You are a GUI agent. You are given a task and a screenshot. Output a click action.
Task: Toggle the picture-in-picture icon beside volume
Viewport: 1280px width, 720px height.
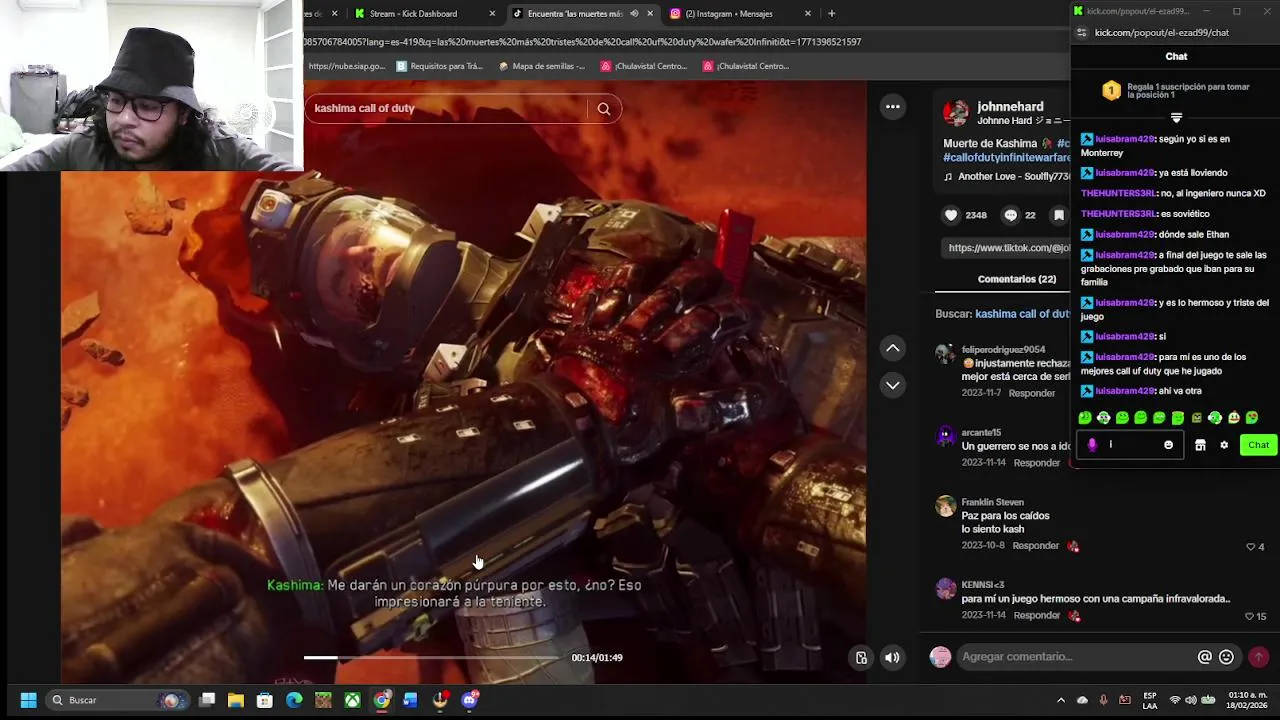pyautogui.click(x=861, y=657)
